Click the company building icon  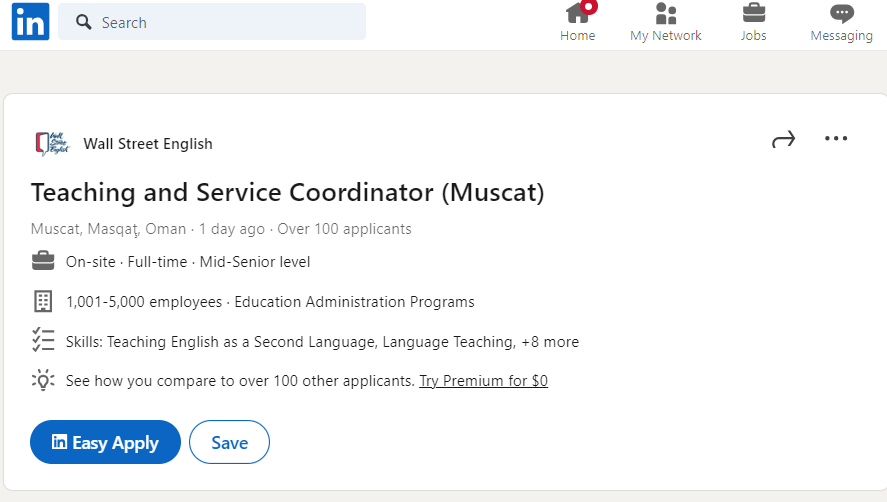click(x=43, y=302)
